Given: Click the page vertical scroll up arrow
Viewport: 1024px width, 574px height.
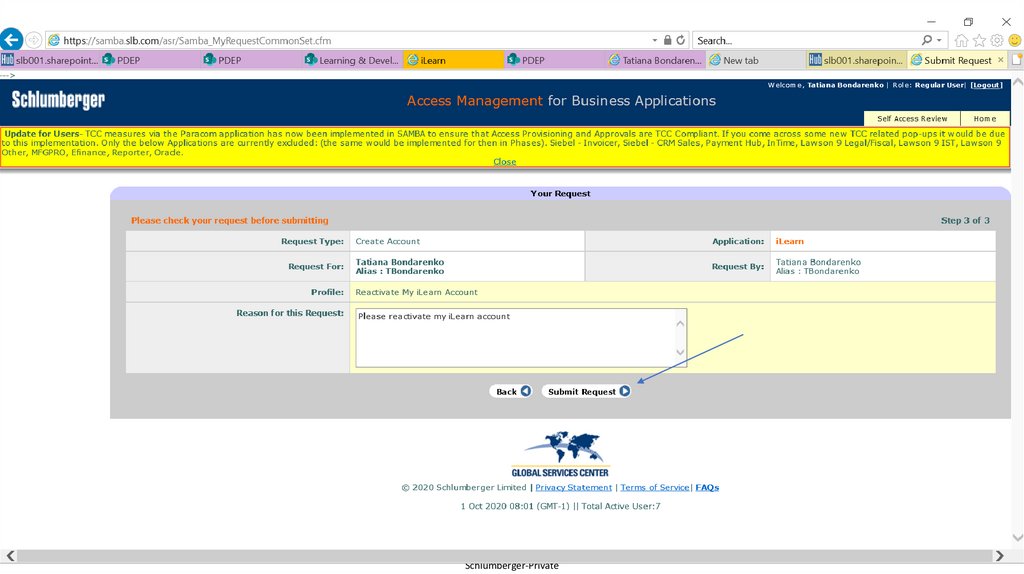Looking at the screenshot, I should (x=1017, y=83).
